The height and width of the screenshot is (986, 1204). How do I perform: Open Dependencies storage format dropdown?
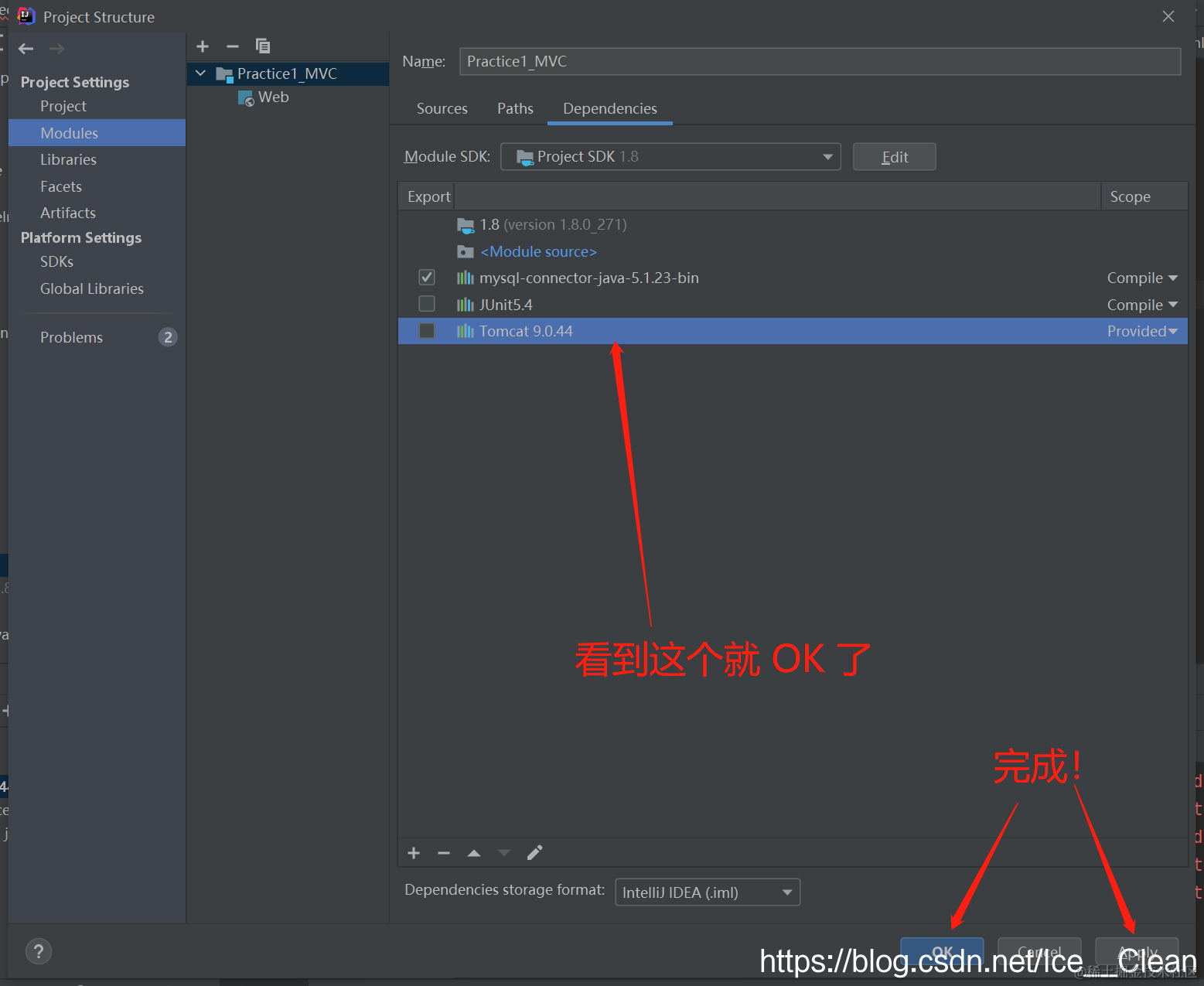[708, 892]
